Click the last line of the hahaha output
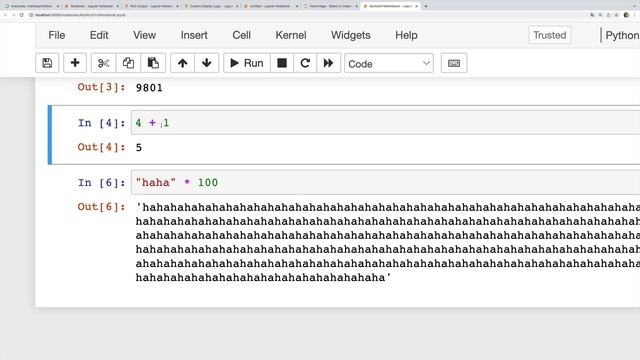The width and height of the screenshot is (640, 360). coord(263,278)
